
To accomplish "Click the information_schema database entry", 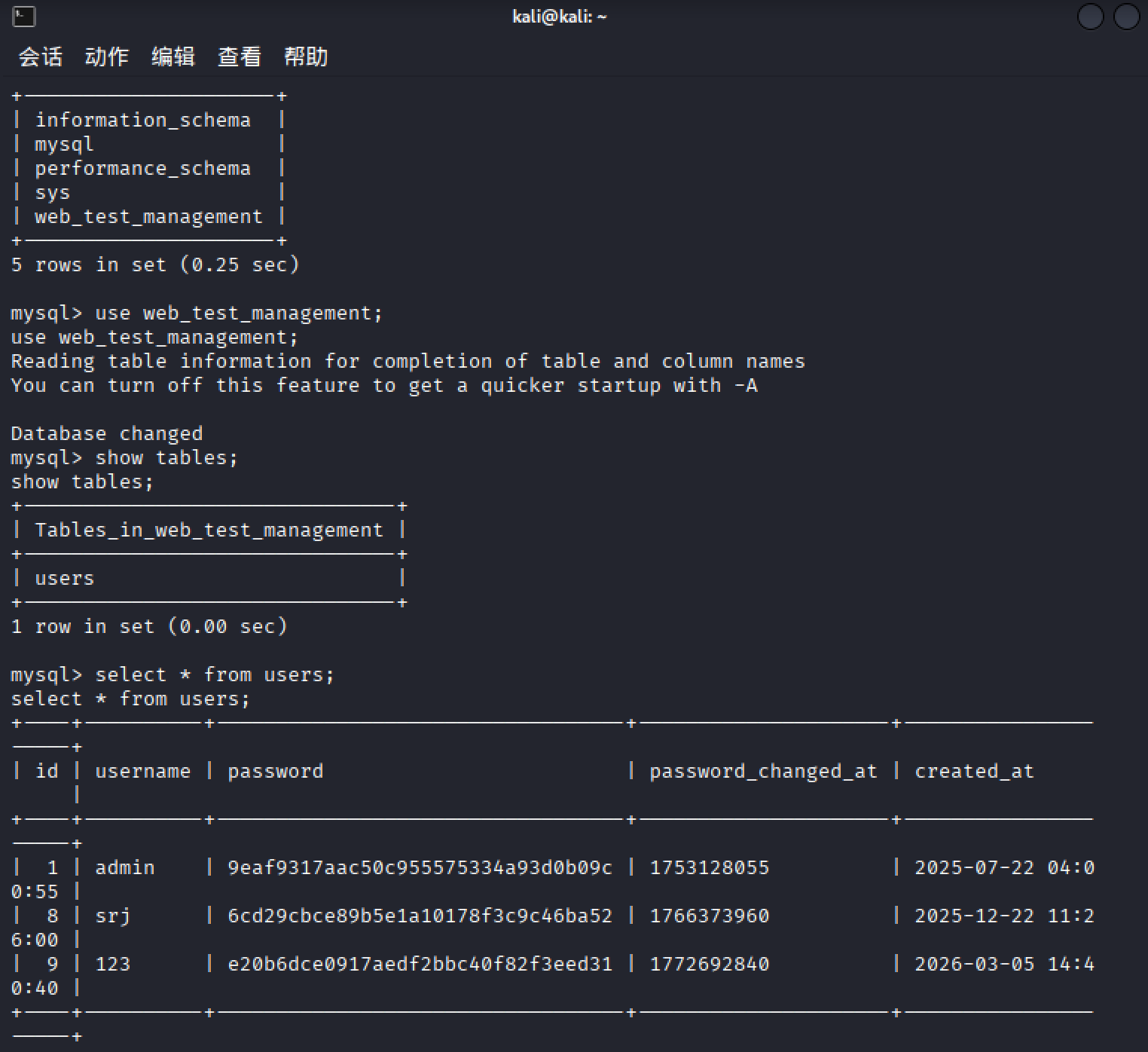I will pos(142,120).
